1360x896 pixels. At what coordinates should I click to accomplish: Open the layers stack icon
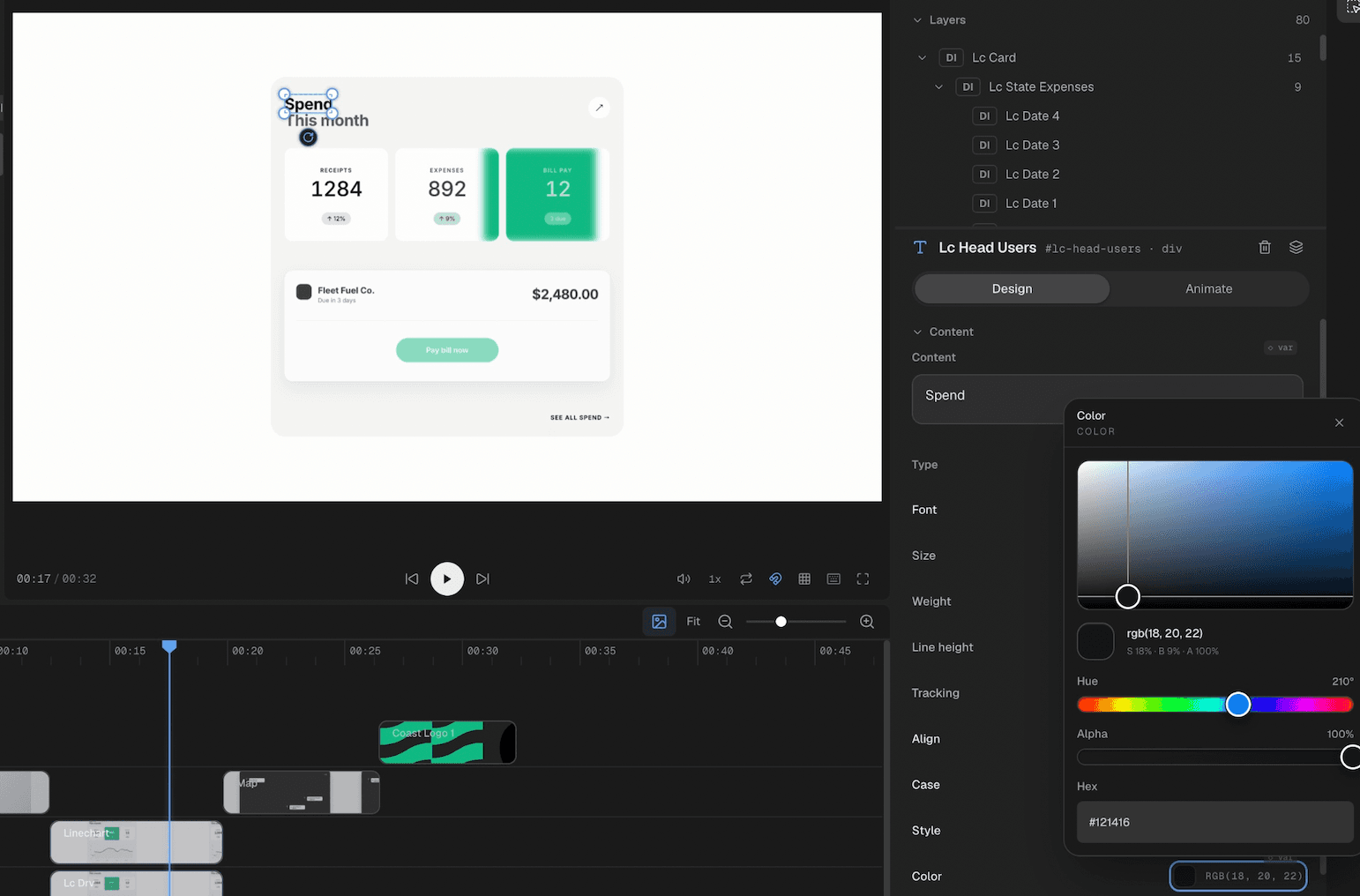pos(1296,248)
